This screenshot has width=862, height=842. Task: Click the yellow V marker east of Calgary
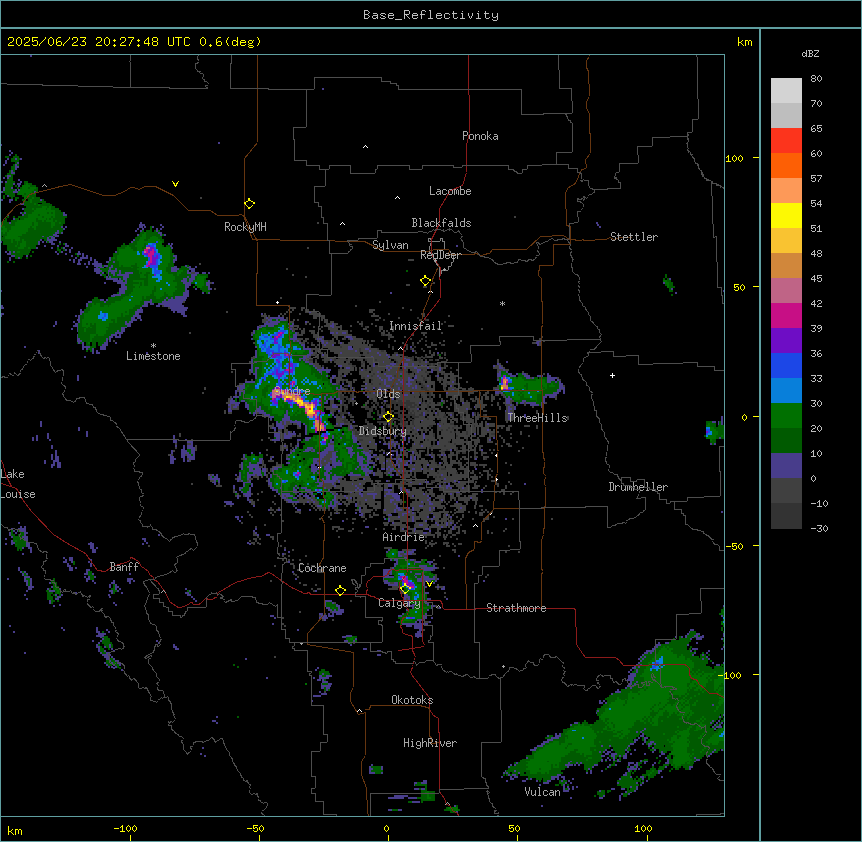pyautogui.click(x=429, y=584)
